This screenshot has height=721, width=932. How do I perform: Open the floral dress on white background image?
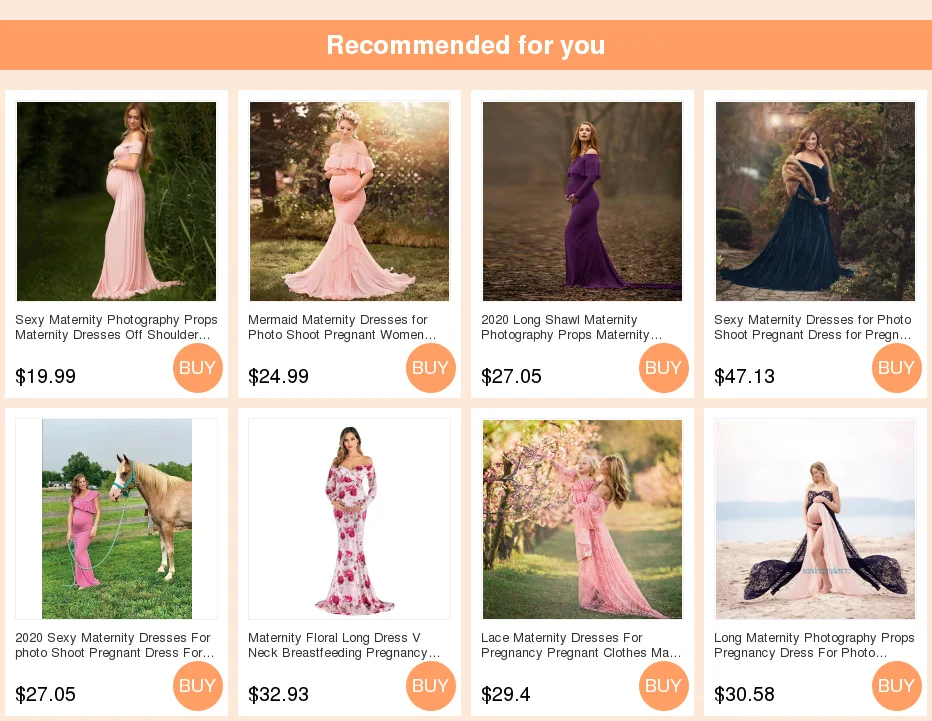[x=350, y=519]
